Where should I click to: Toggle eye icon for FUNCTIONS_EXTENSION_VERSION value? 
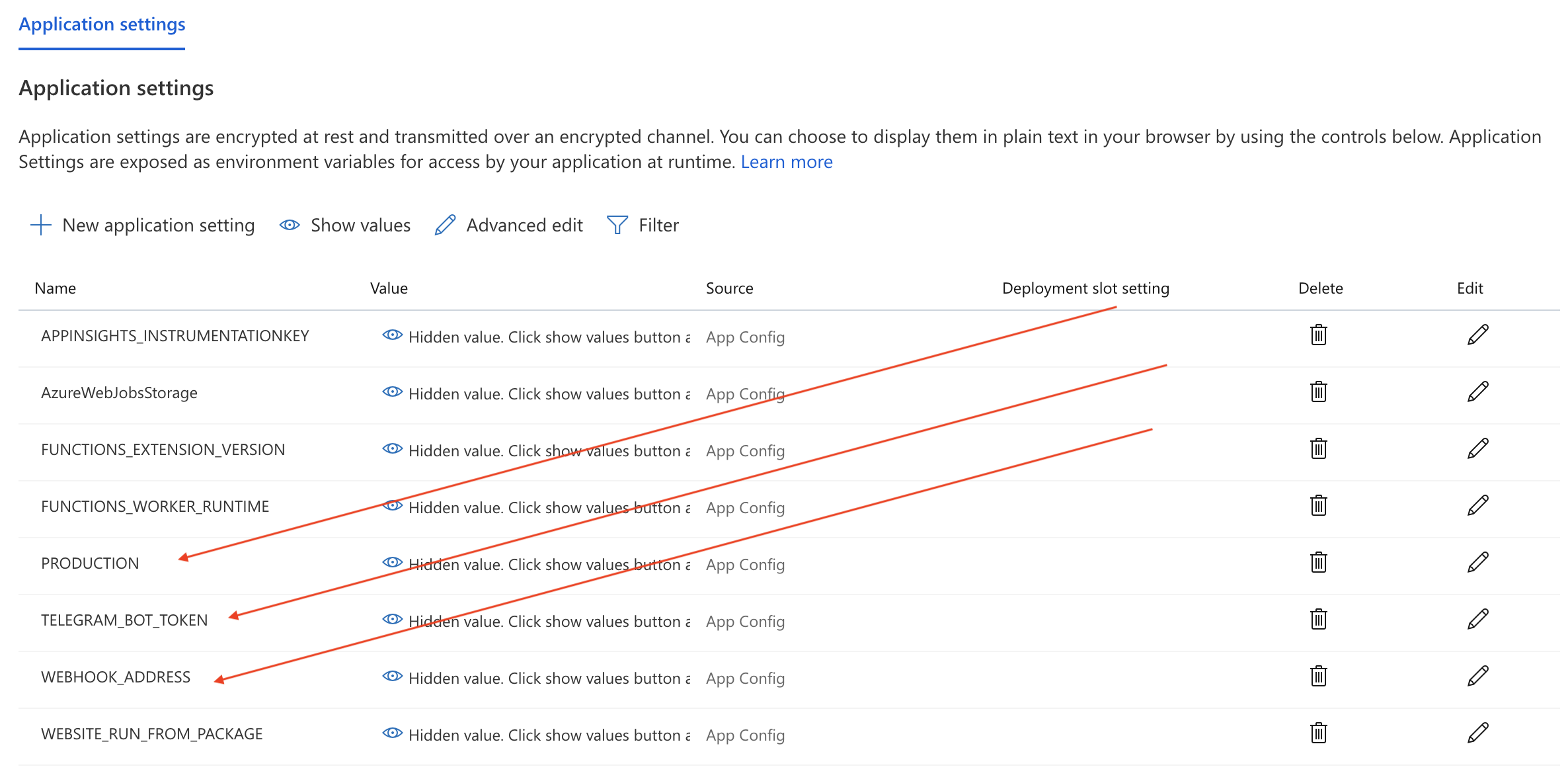(x=392, y=449)
